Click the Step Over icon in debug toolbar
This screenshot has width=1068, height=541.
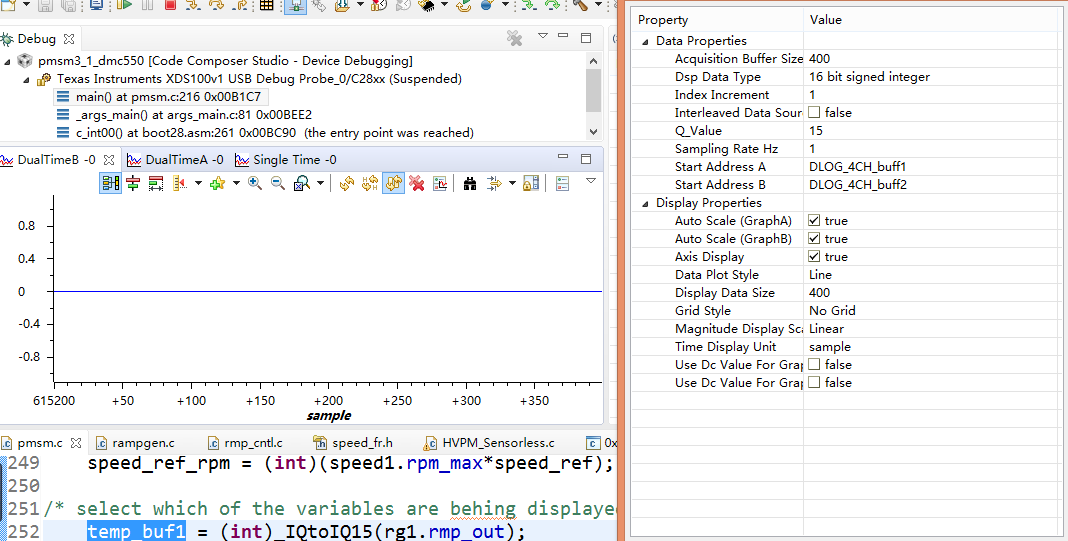tap(216, 5)
